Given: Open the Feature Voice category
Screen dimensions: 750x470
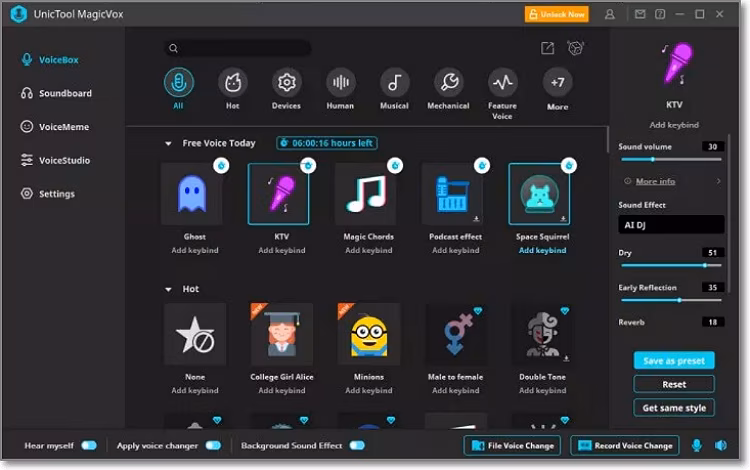Looking at the screenshot, I should [x=502, y=82].
